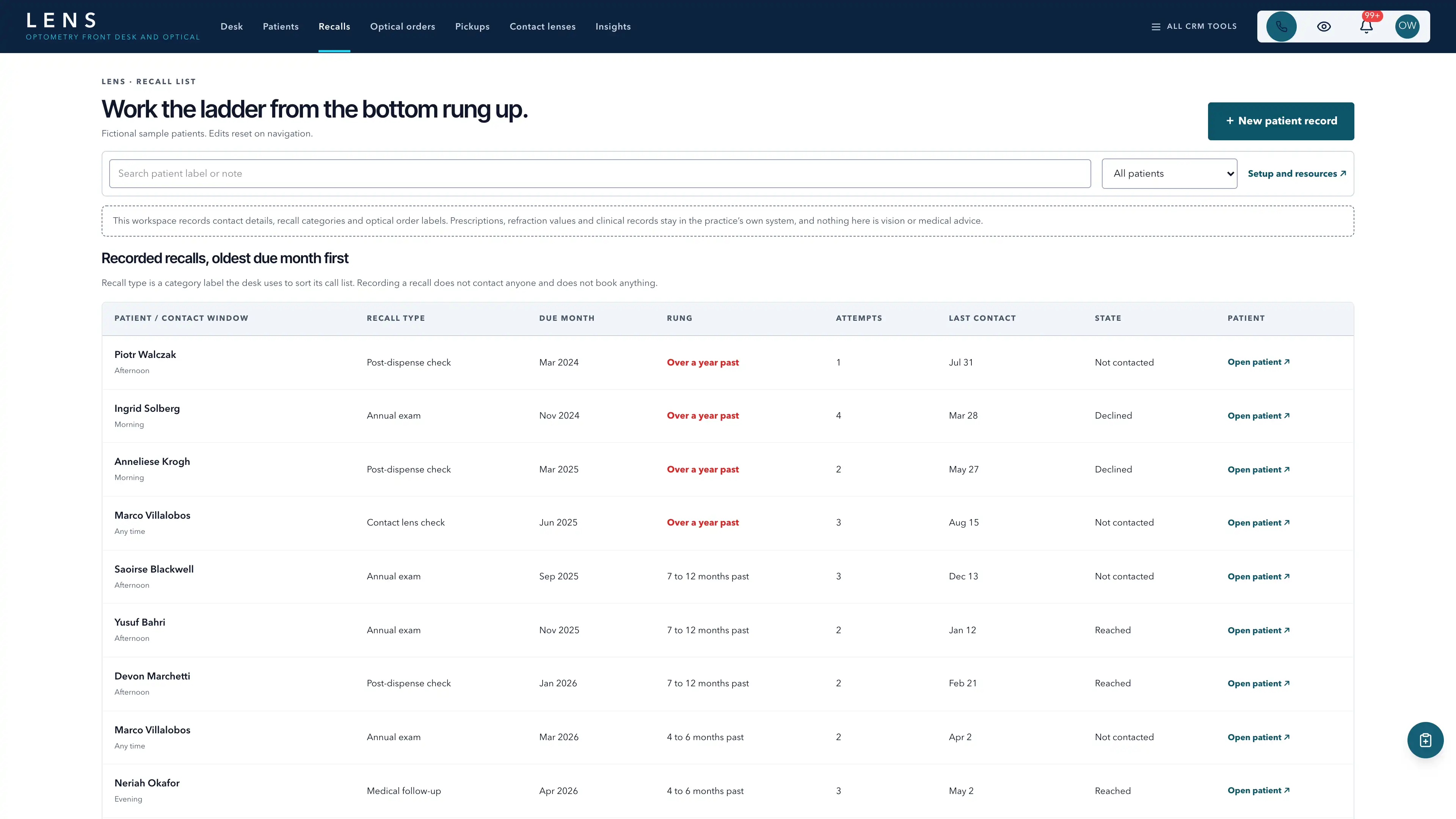Viewport: 1456px width, 819px height.
Task: Open the All CRM Tools menu
Action: point(1194,27)
